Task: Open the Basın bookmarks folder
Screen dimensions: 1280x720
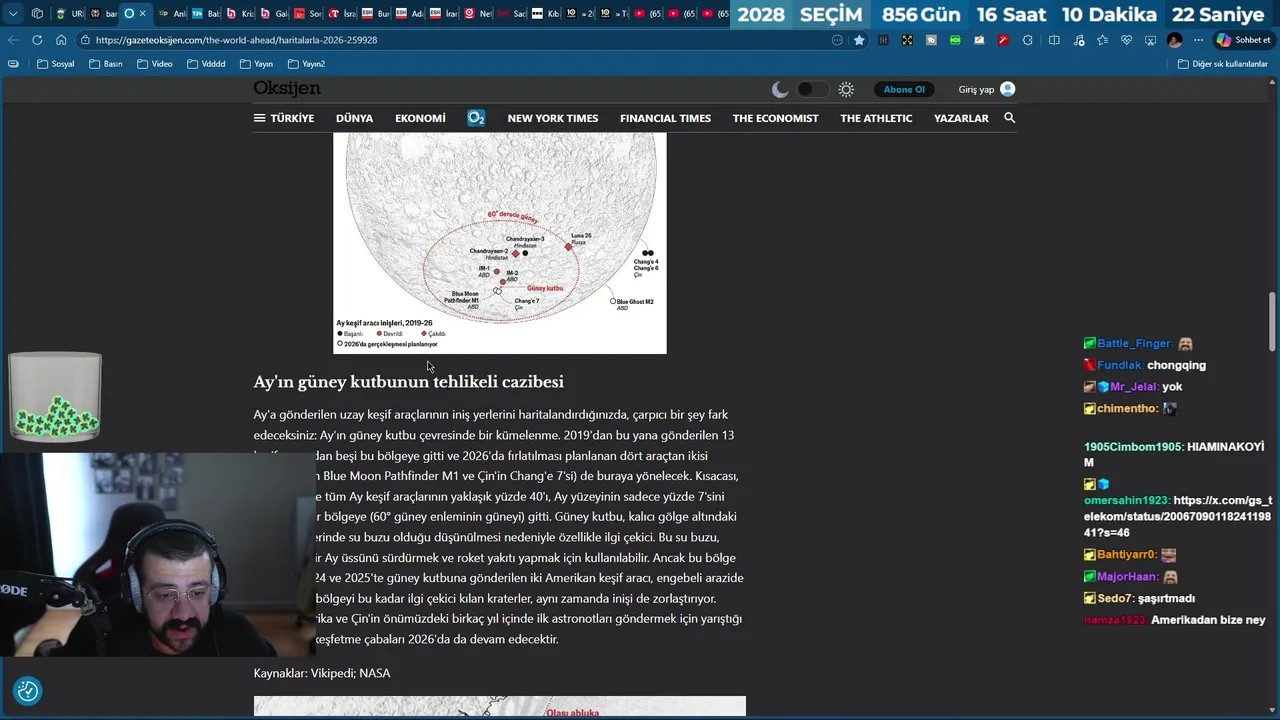Action: [105, 64]
